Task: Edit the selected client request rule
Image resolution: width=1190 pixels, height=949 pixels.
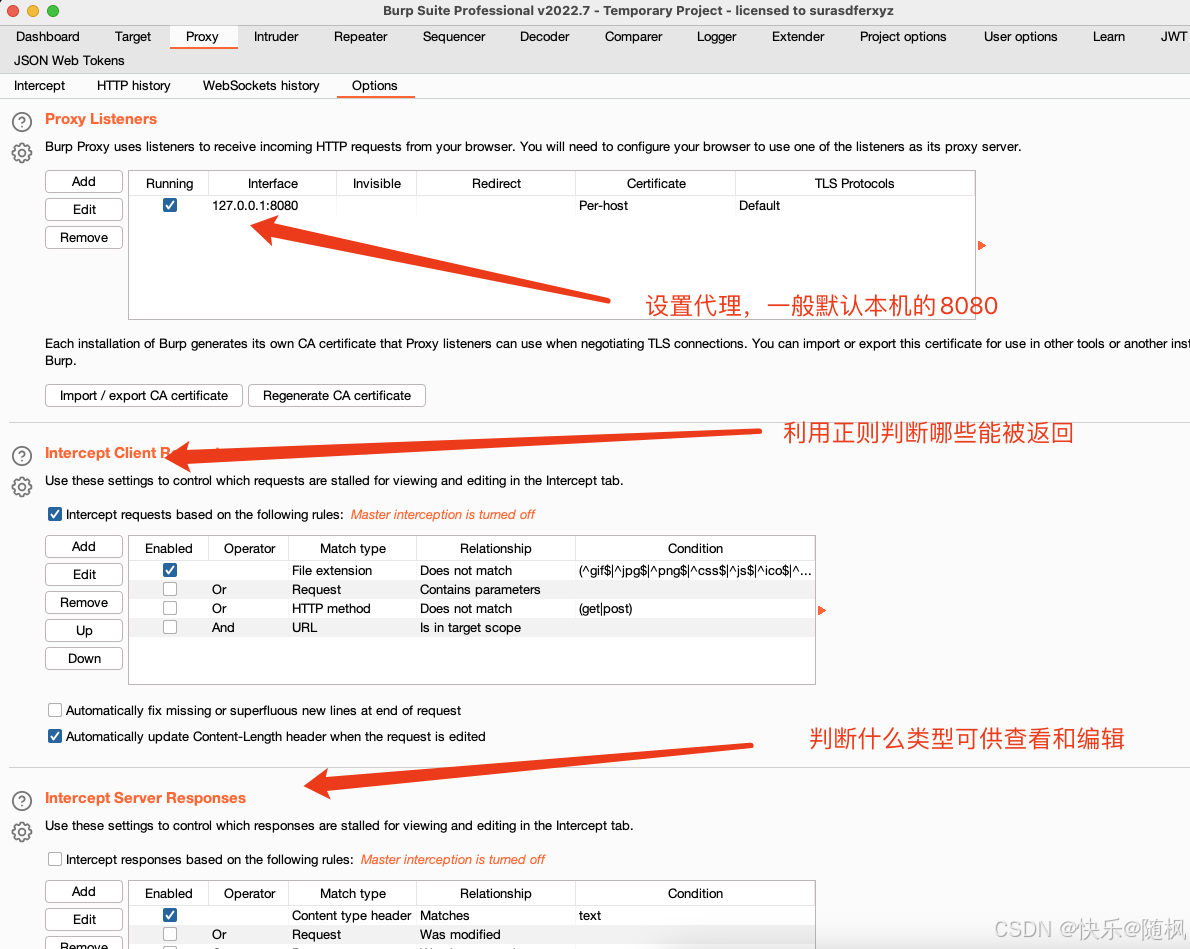Action: pos(83,575)
